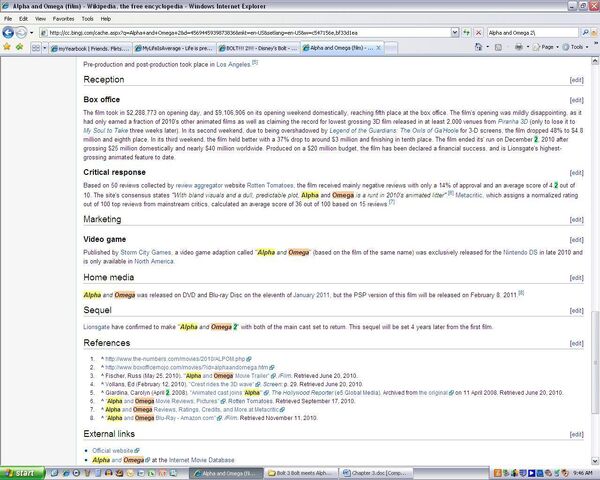The width and height of the screenshot is (600, 480).
Task: Click the red Stop loading icon
Action: coord(478,33)
